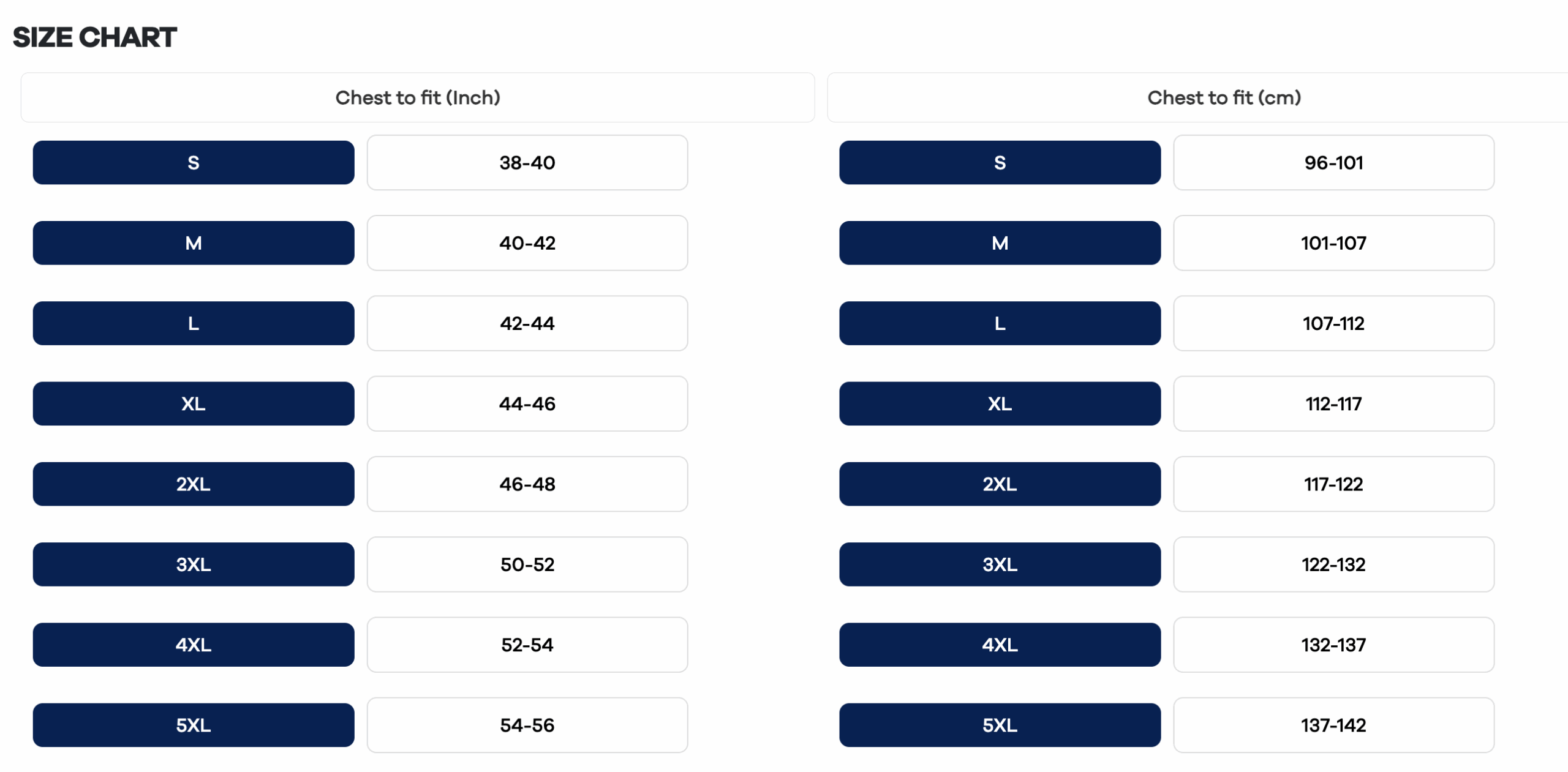Screen dimensions: 1568x772
Task: Select the M size in cm chart
Action: (1000, 243)
